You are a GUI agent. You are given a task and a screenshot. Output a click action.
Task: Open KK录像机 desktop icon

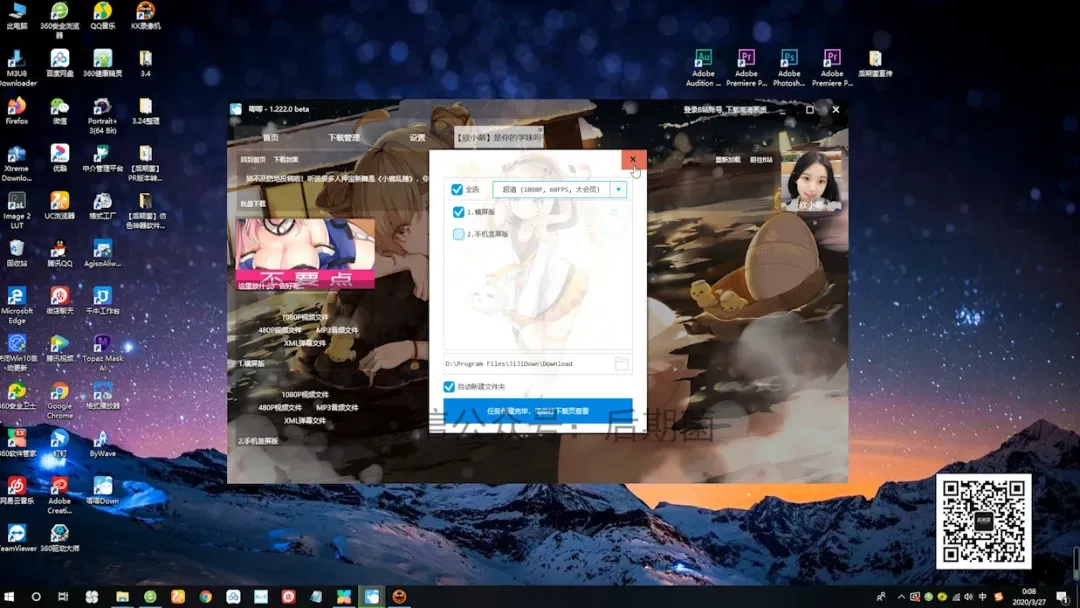click(x=145, y=16)
